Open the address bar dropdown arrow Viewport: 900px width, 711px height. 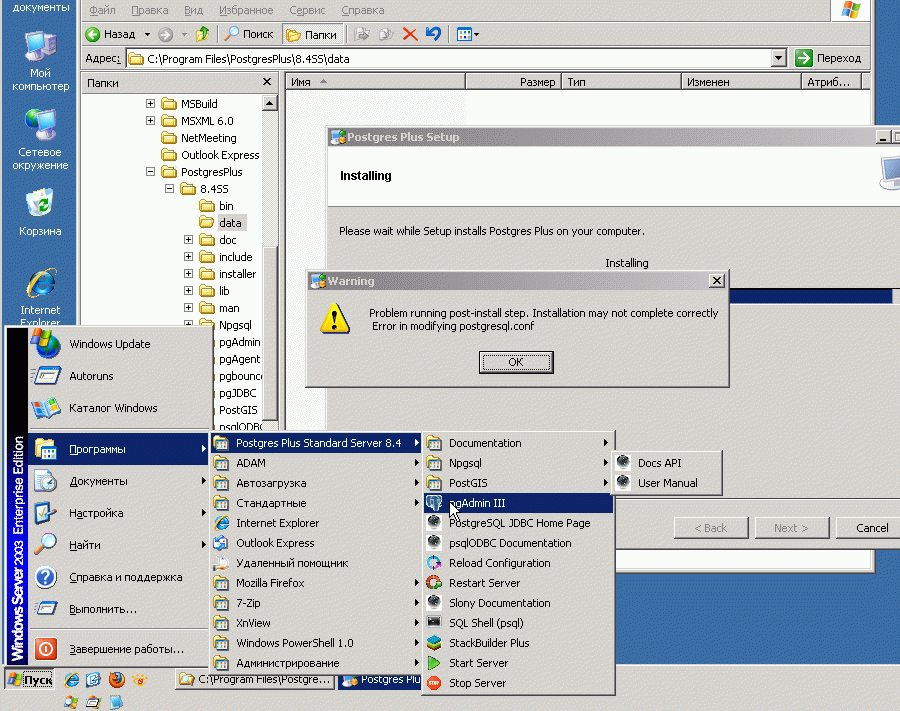pyautogui.click(x=778, y=58)
